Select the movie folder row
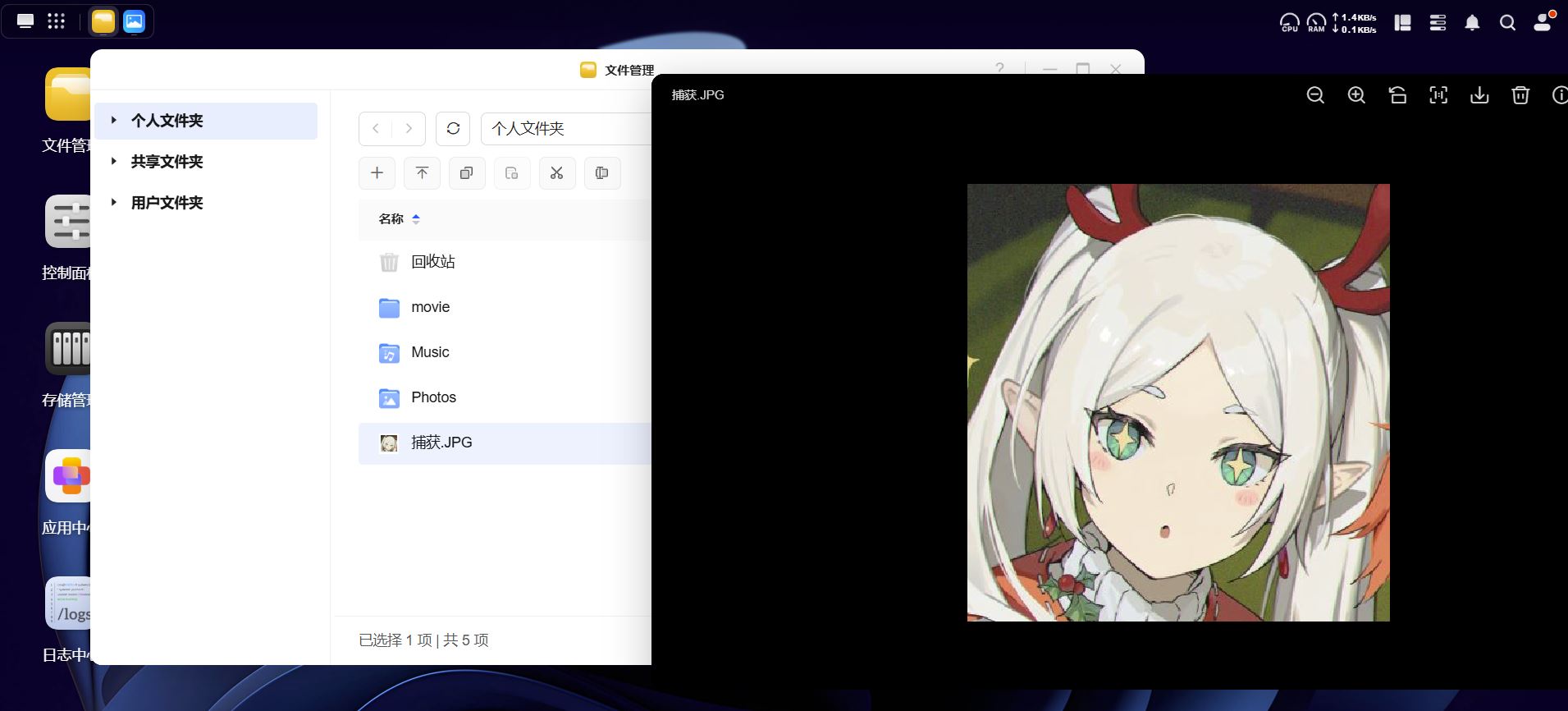Image resolution: width=1568 pixels, height=711 pixels. (505, 307)
